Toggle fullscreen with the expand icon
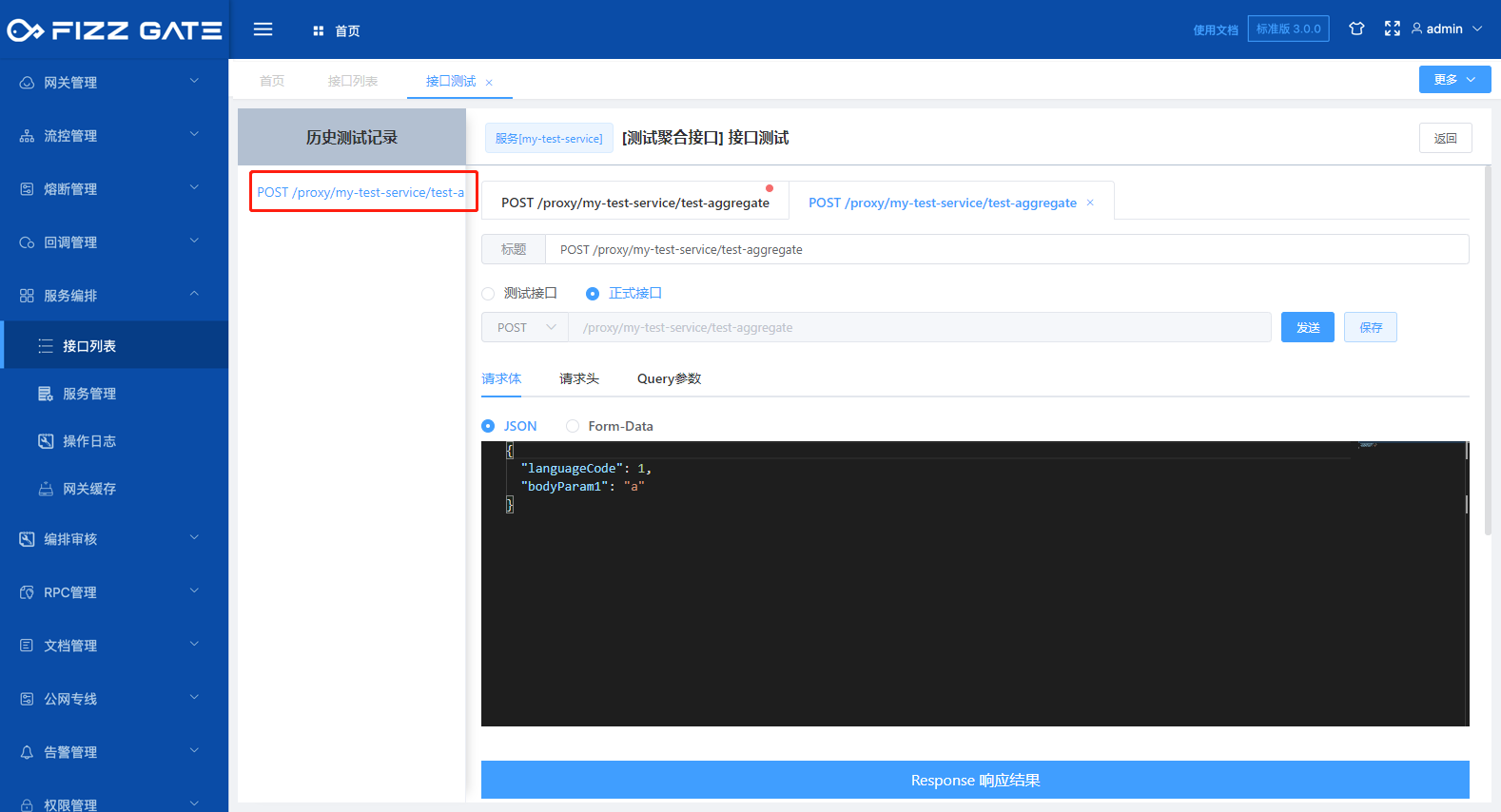 click(x=1393, y=29)
